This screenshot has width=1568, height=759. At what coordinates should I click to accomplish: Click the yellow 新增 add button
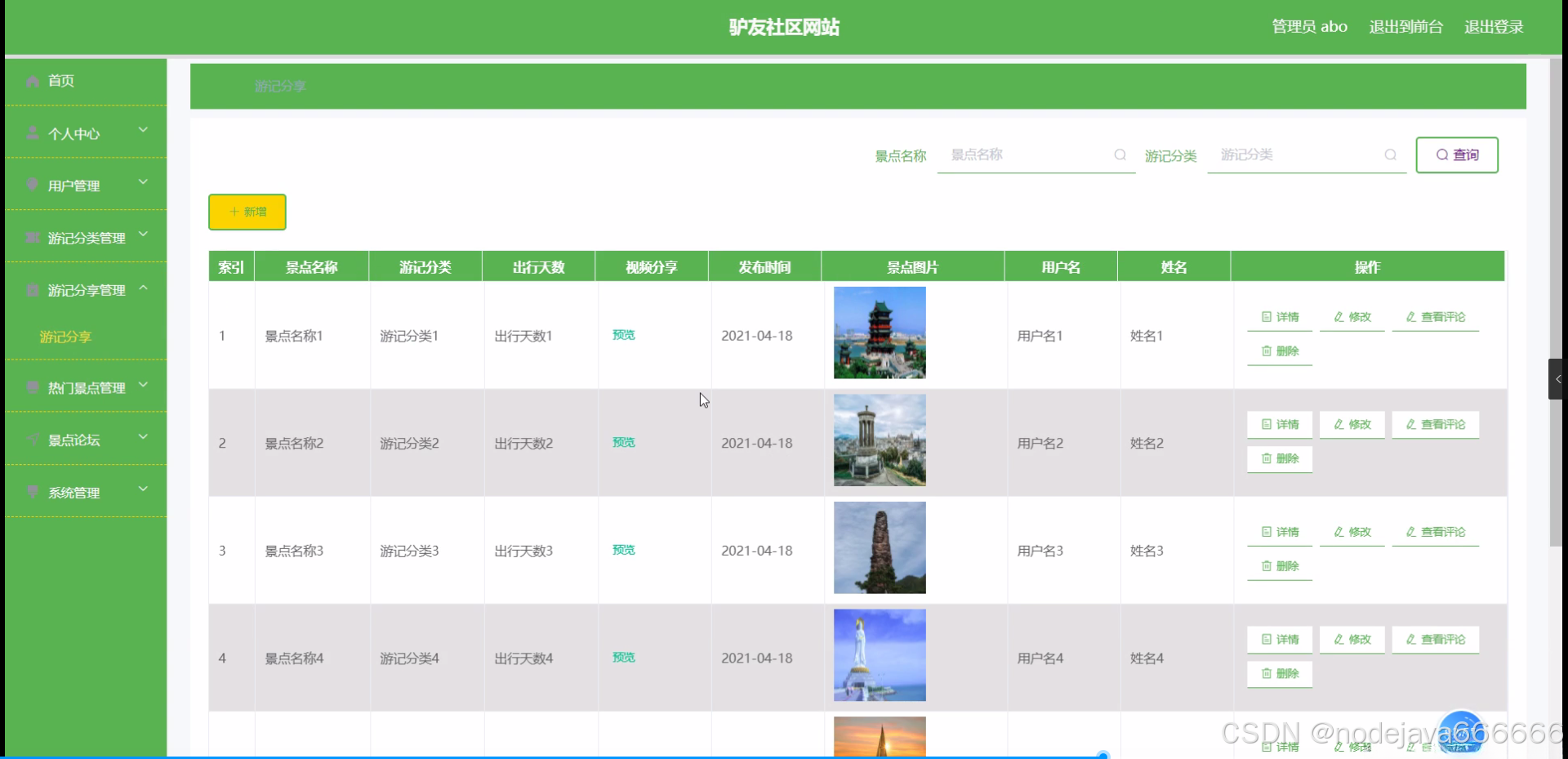click(x=247, y=212)
